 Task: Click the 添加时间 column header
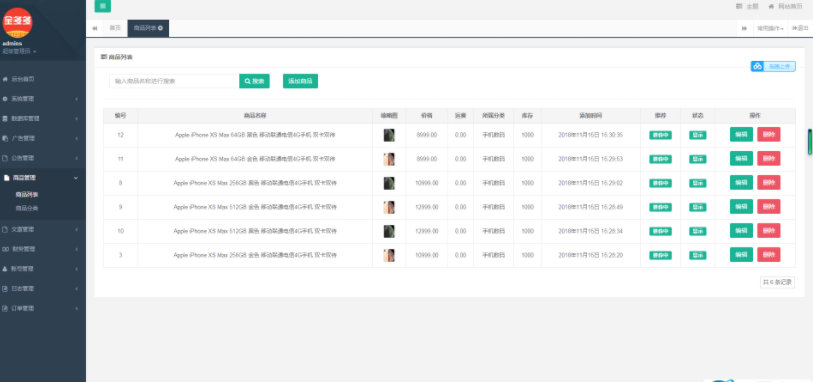(x=591, y=116)
